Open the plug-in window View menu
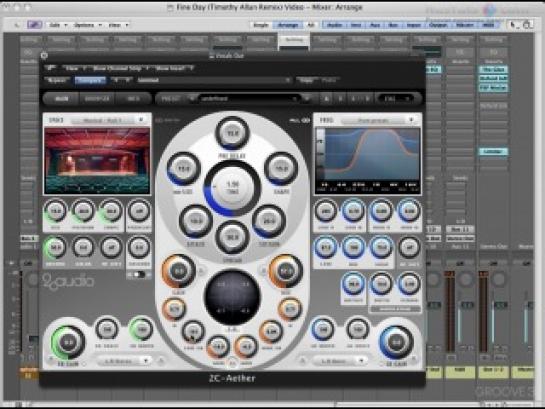The image size is (545, 409). coord(74,68)
